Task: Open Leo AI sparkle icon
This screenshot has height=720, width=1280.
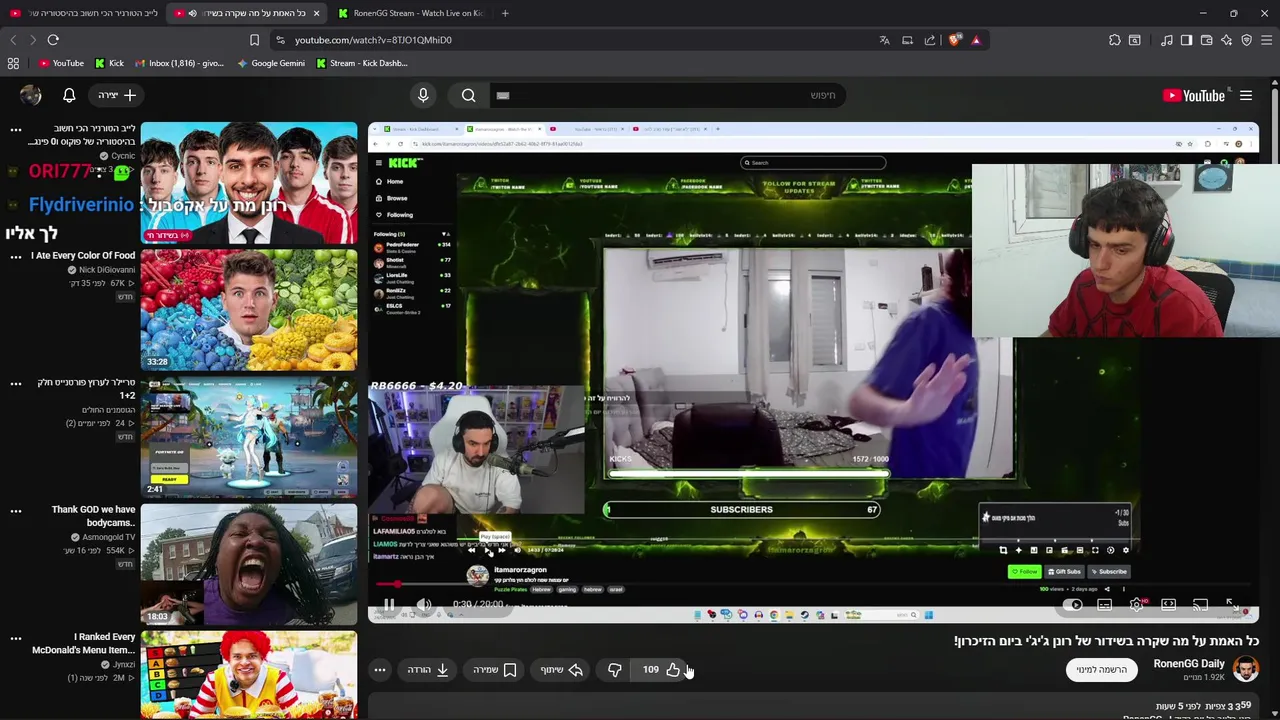Action: point(1227,40)
